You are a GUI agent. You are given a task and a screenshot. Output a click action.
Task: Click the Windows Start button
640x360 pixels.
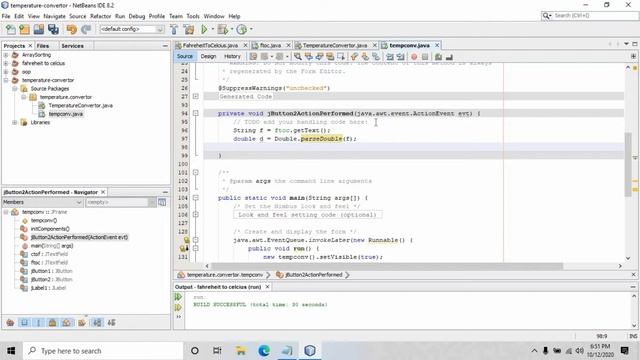tap(11, 351)
